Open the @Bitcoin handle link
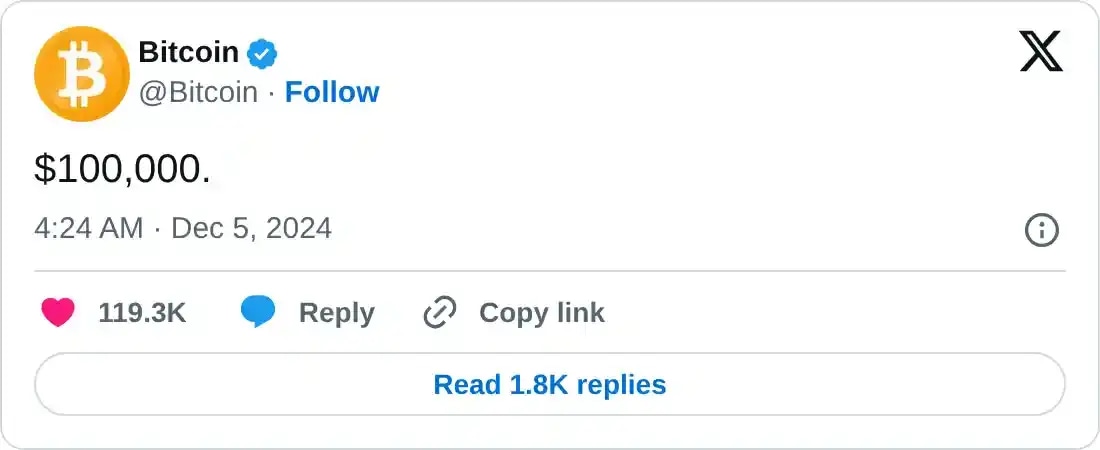This screenshot has height=450, width=1100. click(x=197, y=92)
